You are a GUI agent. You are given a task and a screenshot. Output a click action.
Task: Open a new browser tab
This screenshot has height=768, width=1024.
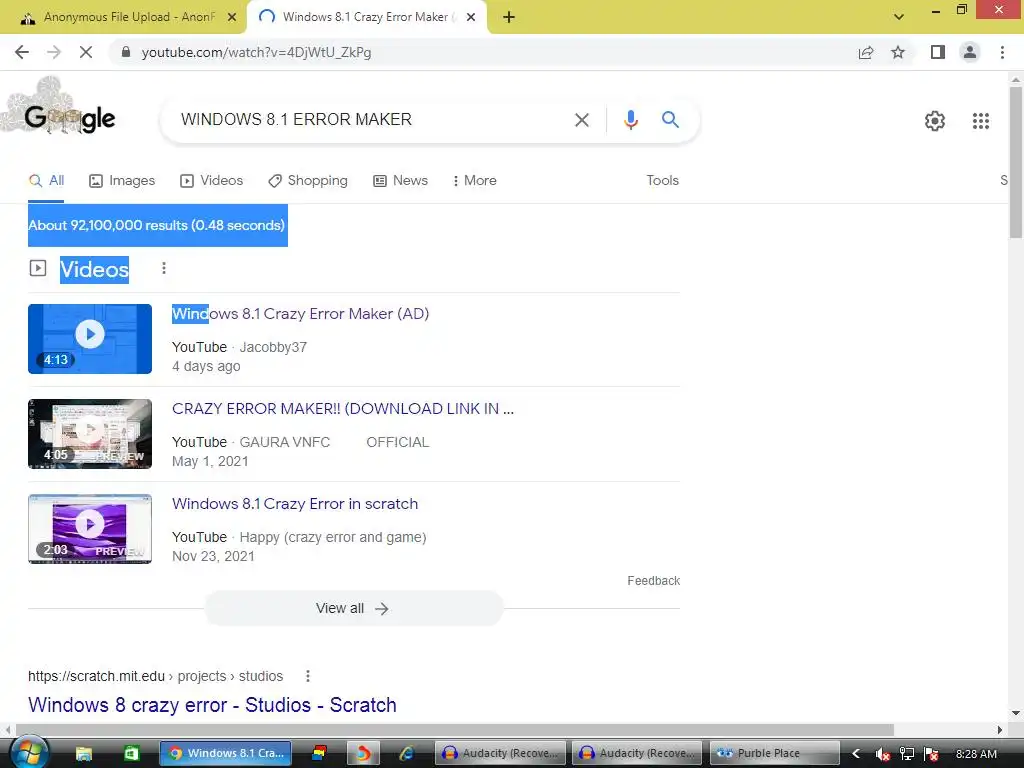tap(509, 18)
